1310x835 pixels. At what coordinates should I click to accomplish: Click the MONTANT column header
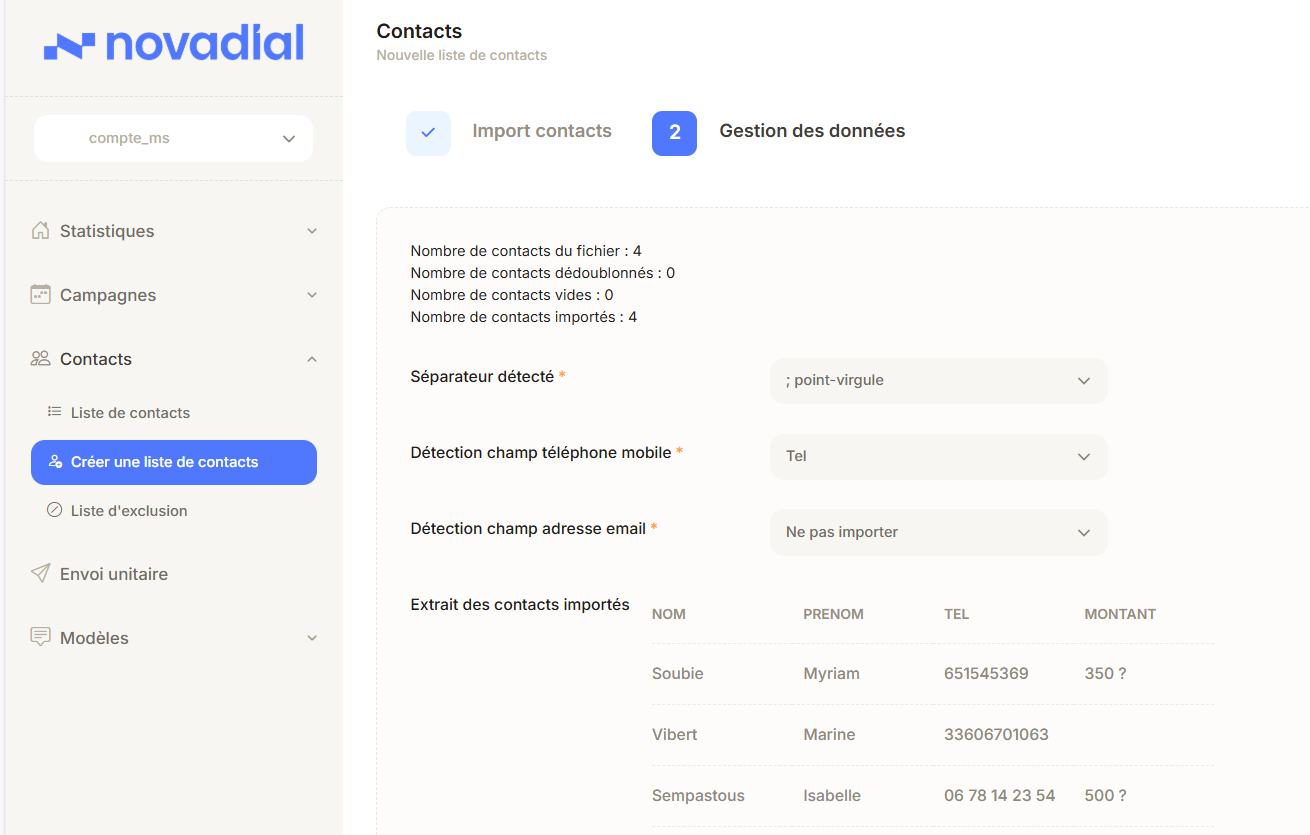coord(1120,614)
